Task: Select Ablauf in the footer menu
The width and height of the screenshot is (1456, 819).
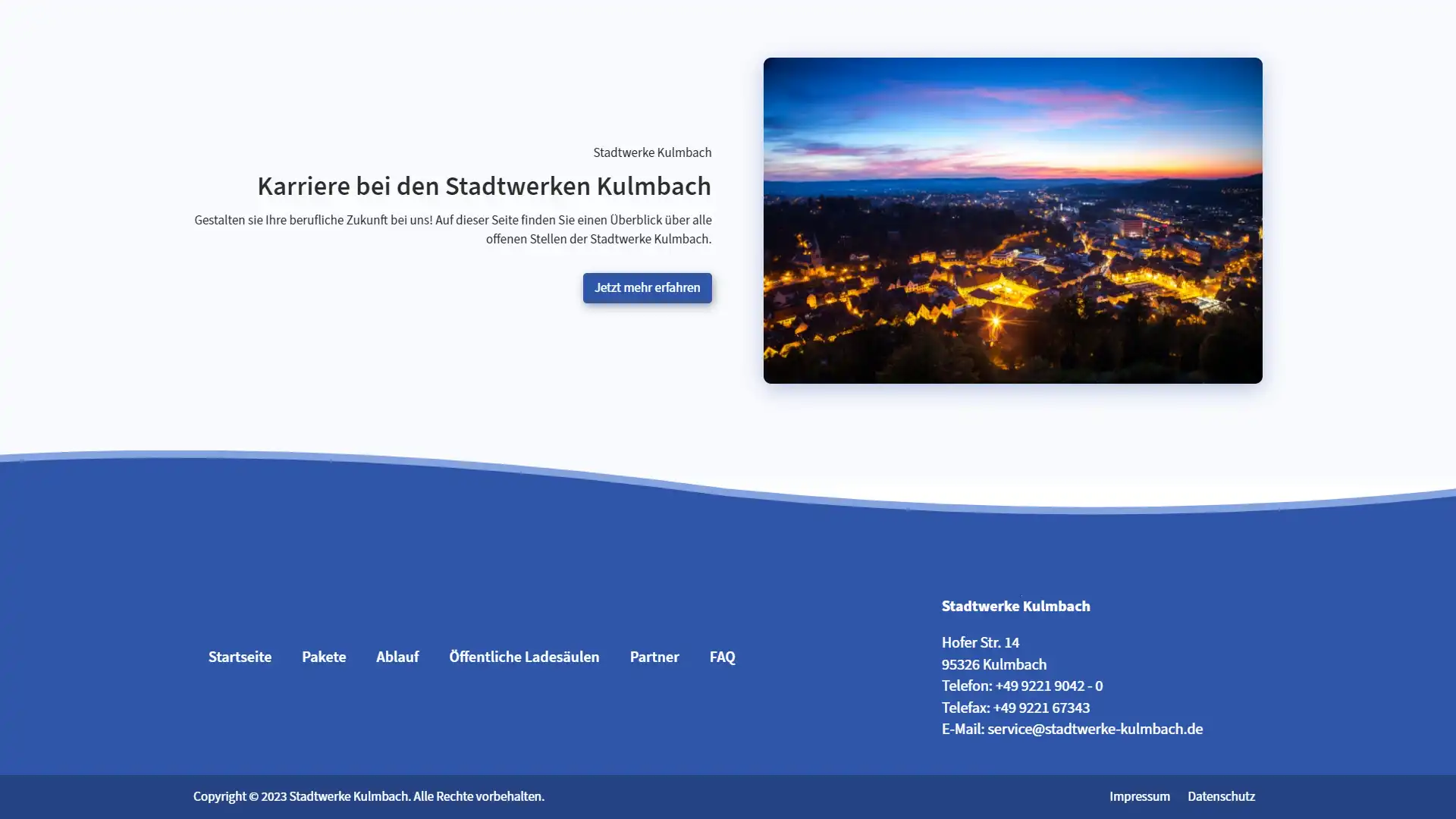Action: pyautogui.click(x=397, y=657)
